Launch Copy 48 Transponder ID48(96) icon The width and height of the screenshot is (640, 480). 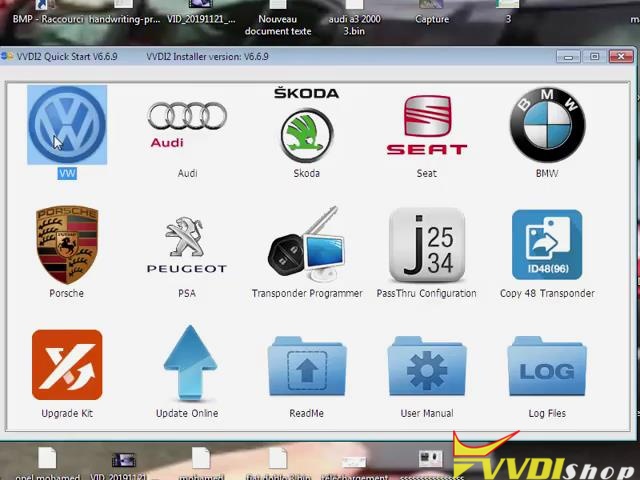[547, 244]
